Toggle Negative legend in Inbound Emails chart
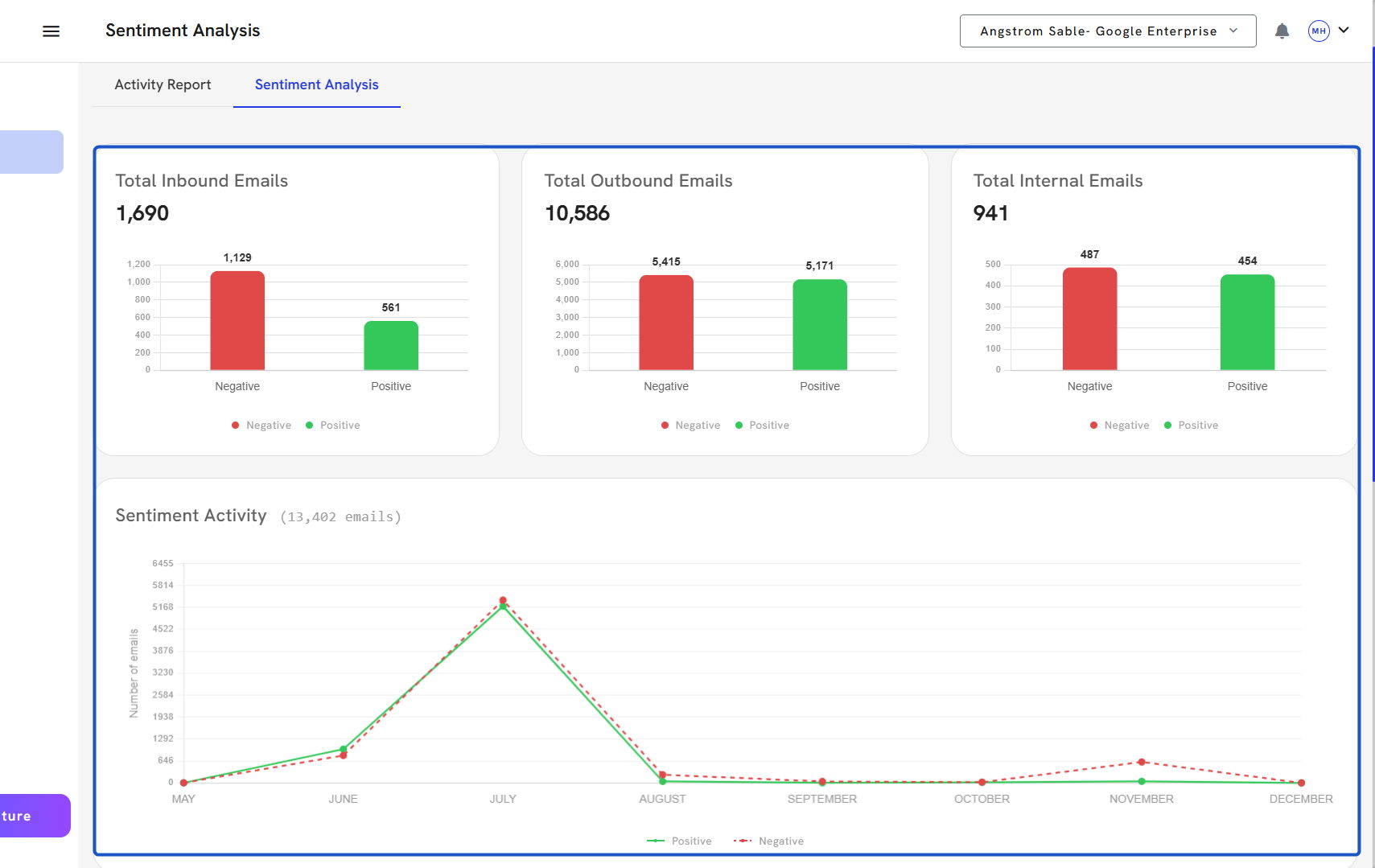 pyautogui.click(x=261, y=426)
